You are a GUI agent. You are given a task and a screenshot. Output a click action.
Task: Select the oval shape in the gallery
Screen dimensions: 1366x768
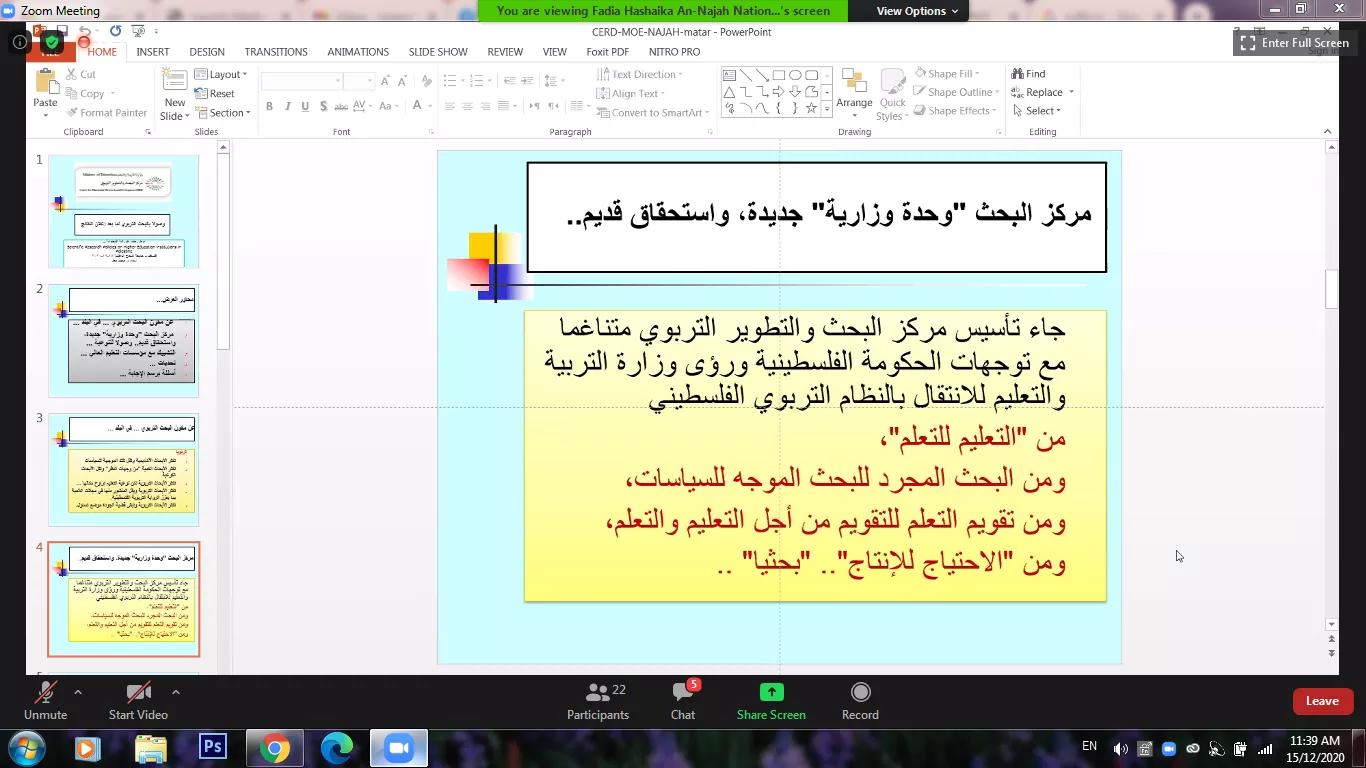coord(795,75)
